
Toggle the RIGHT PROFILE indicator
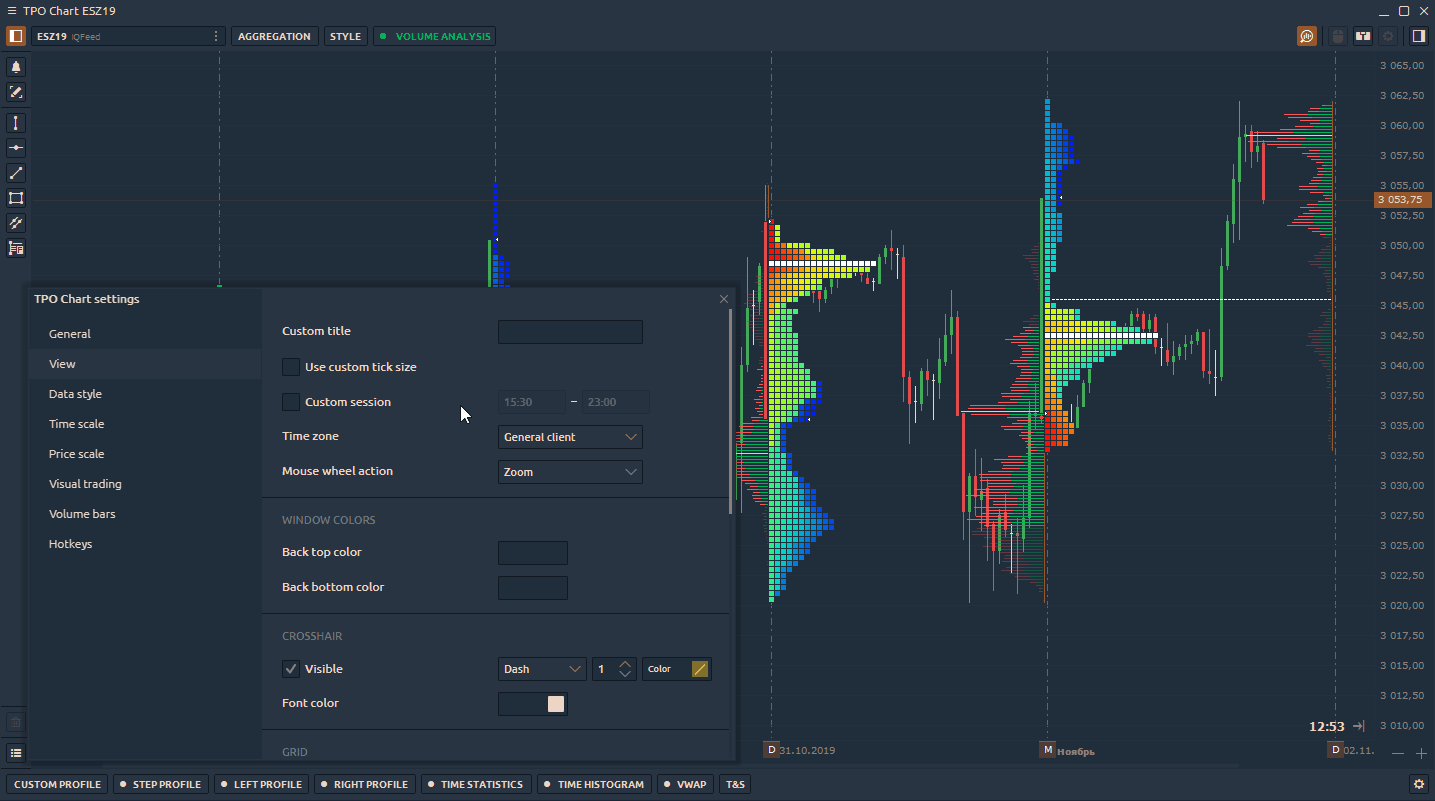point(364,784)
